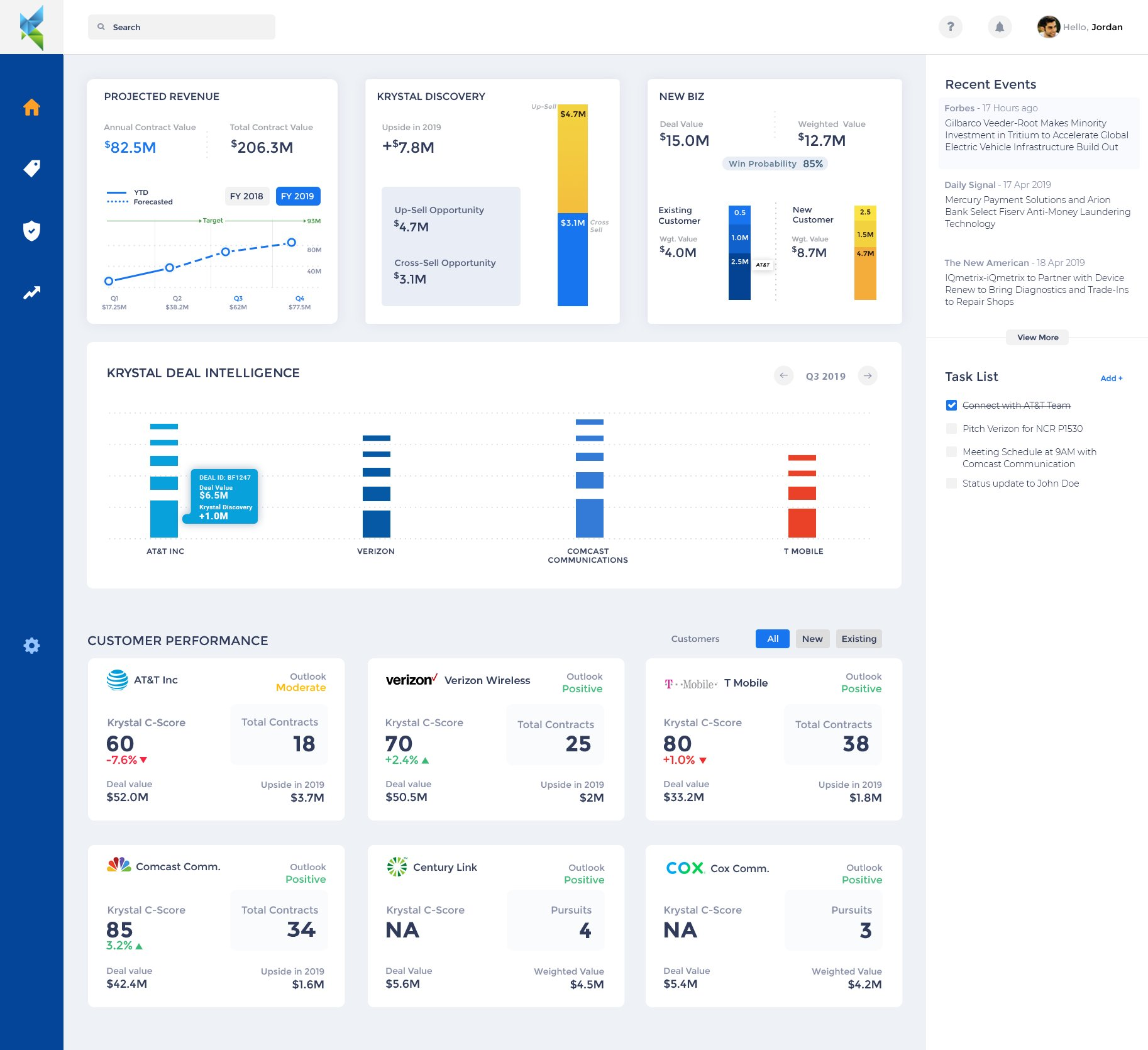Open settings gear in sidebar

pyautogui.click(x=31, y=645)
